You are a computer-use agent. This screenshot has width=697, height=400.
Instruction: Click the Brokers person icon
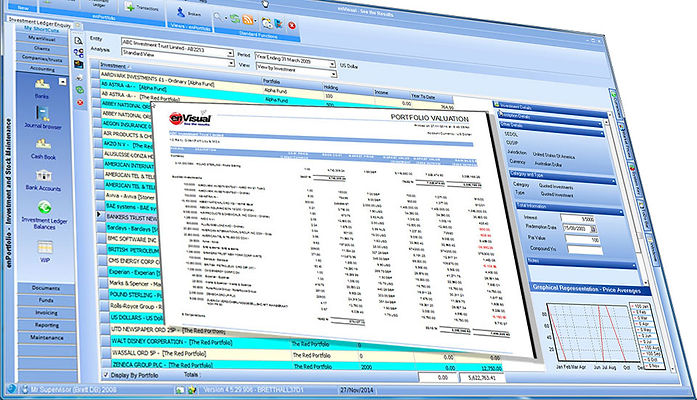(x=180, y=12)
